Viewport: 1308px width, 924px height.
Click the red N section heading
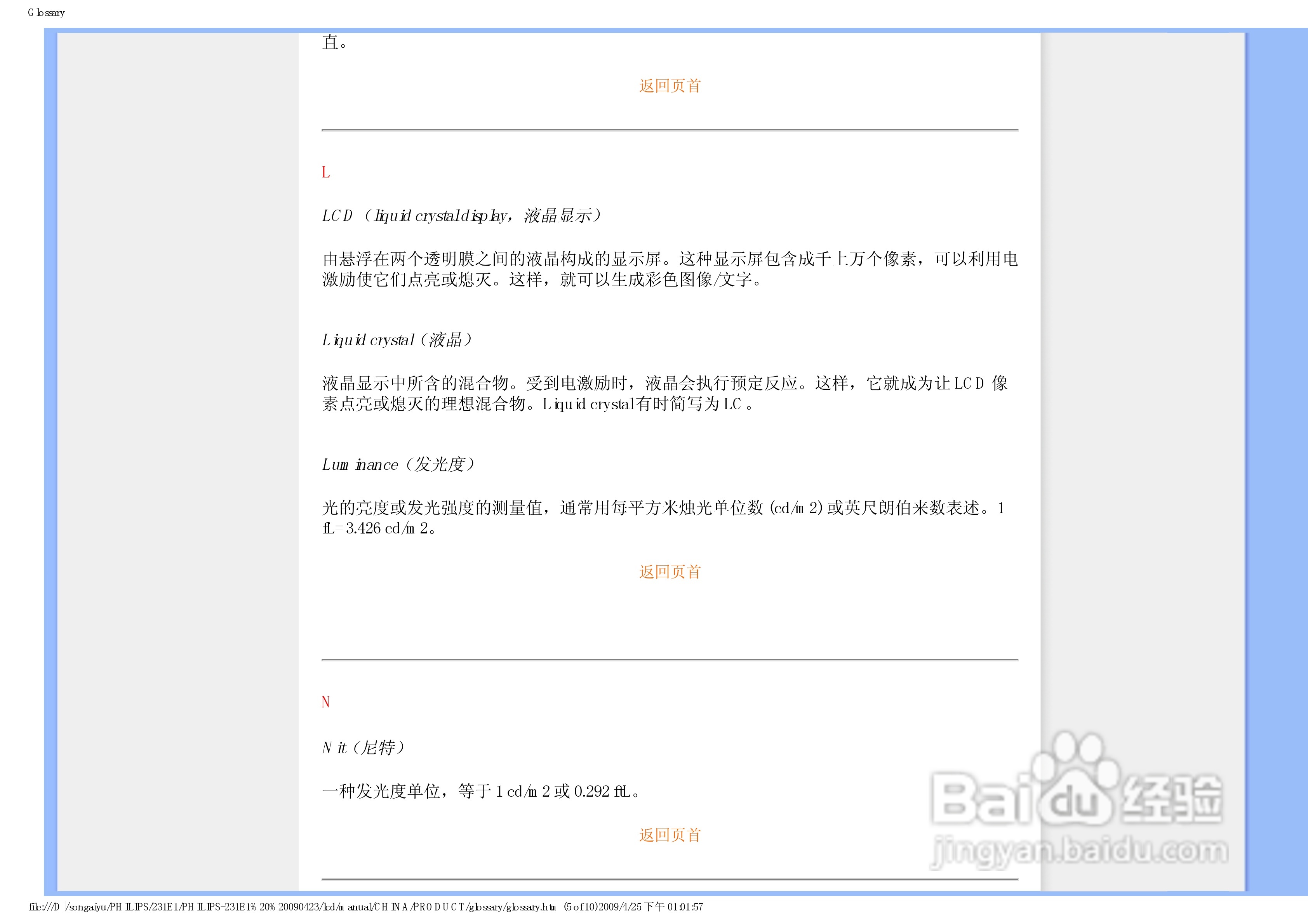326,702
